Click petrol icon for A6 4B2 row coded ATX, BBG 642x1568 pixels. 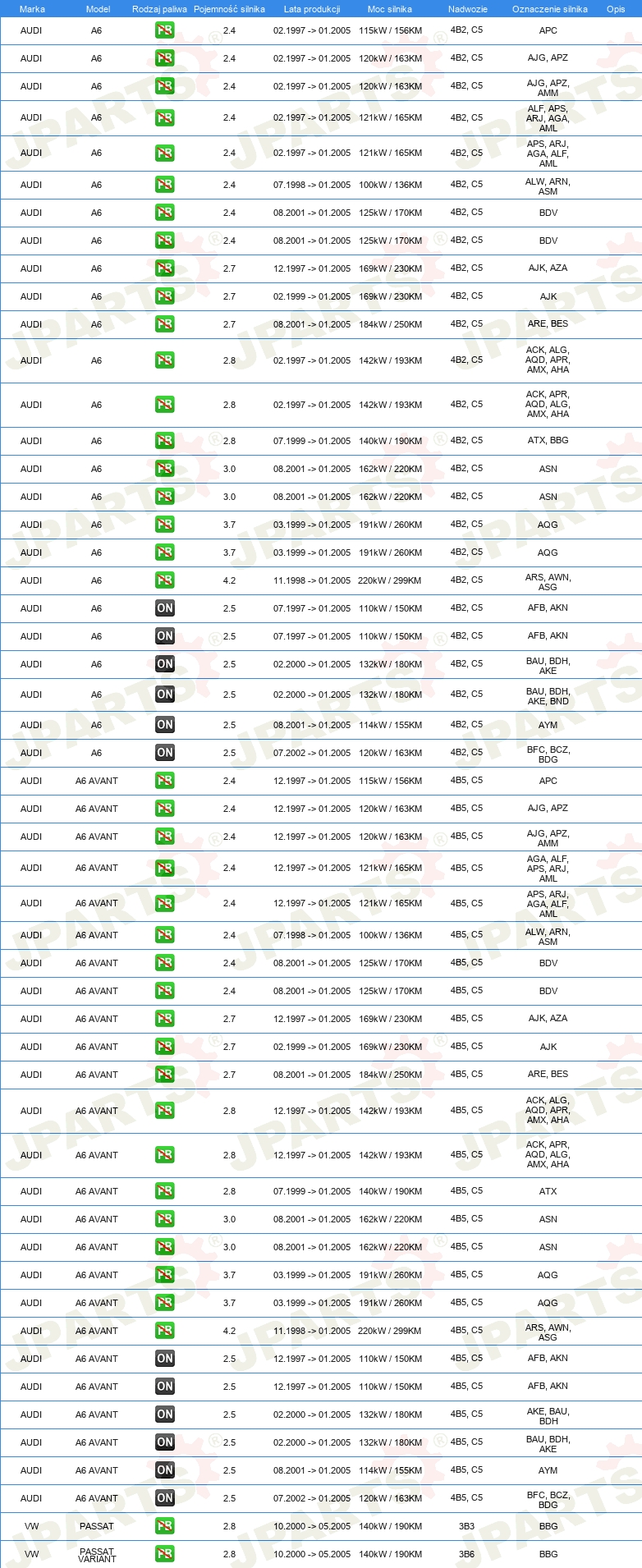pos(165,441)
